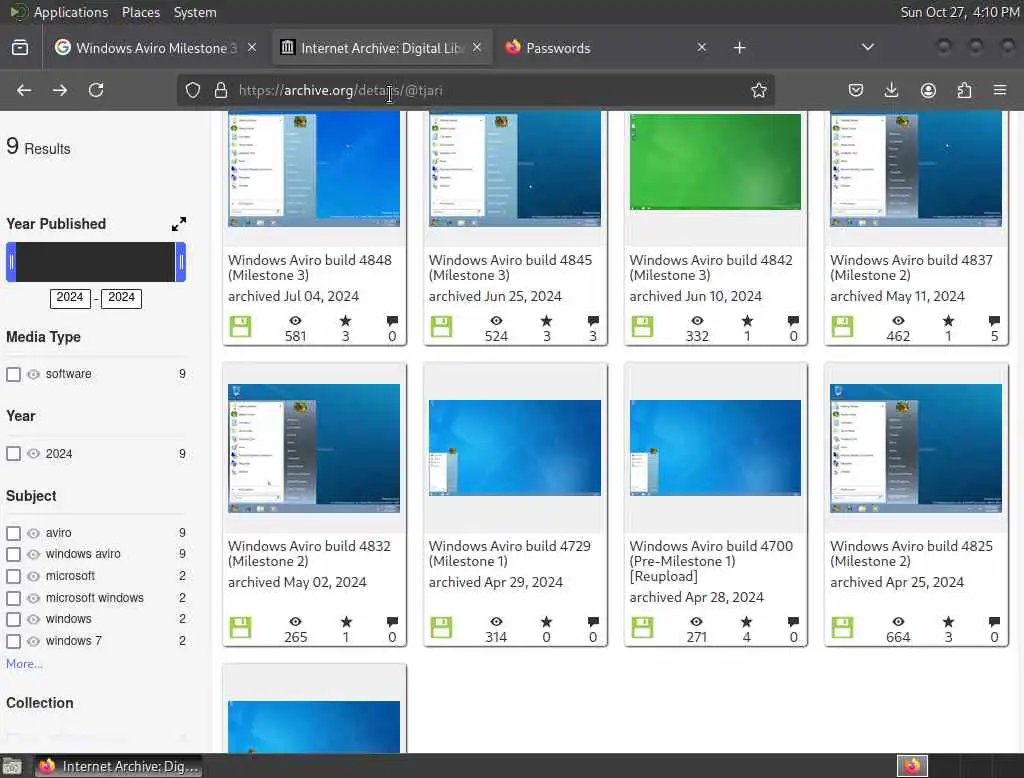Open Windows Aviro build 4700 Reupload link
Screen dimensions: 1024x778
pyautogui.click(x=711, y=561)
